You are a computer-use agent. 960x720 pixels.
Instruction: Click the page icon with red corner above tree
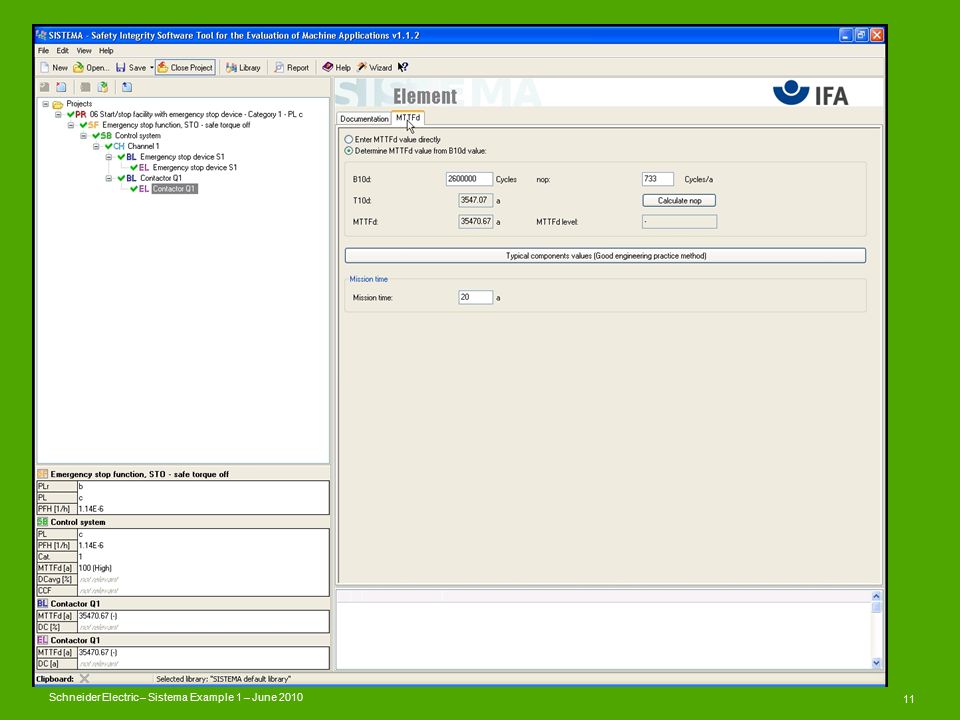(x=61, y=87)
